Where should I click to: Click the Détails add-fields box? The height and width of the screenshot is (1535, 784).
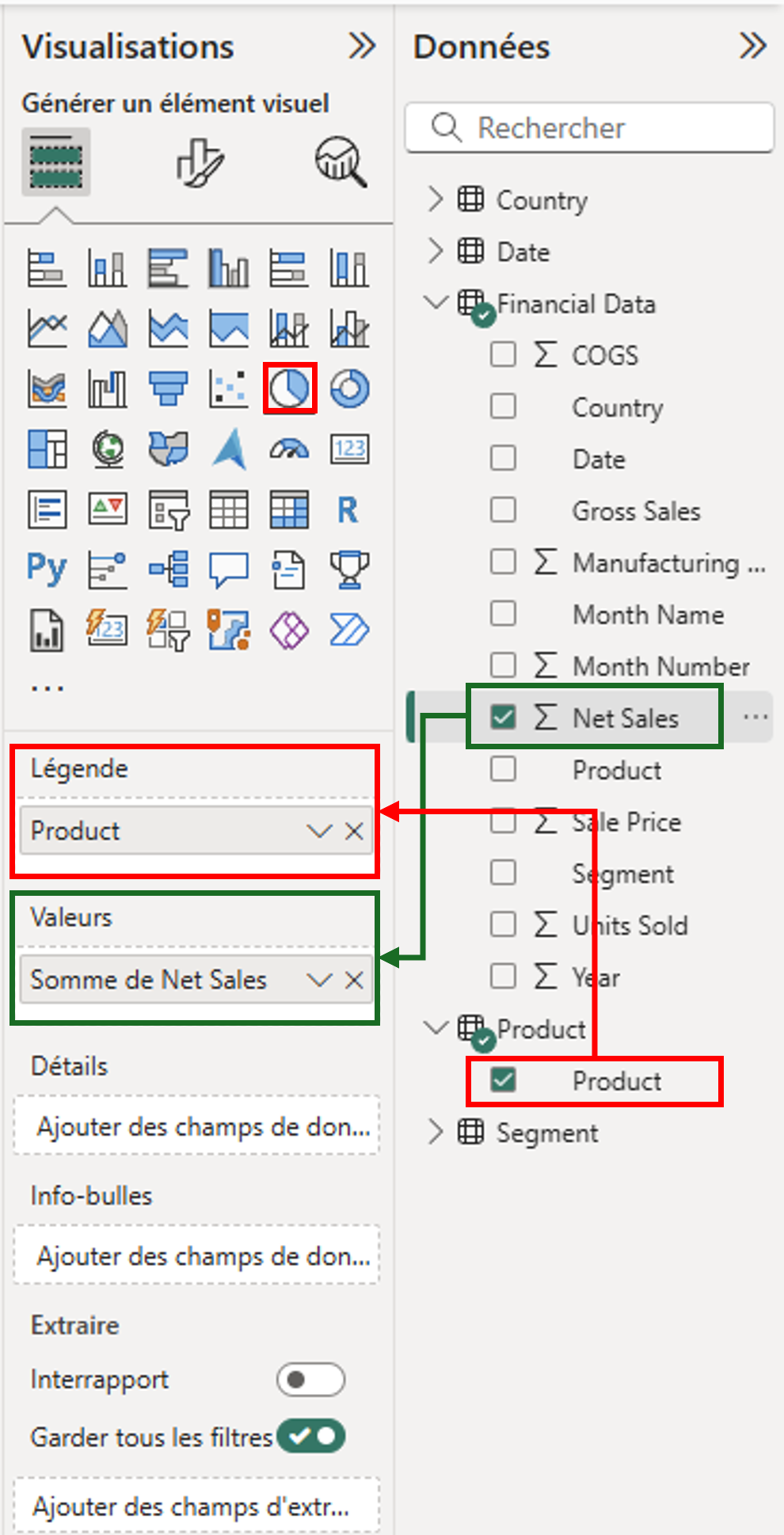pyautogui.click(x=196, y=1126)
